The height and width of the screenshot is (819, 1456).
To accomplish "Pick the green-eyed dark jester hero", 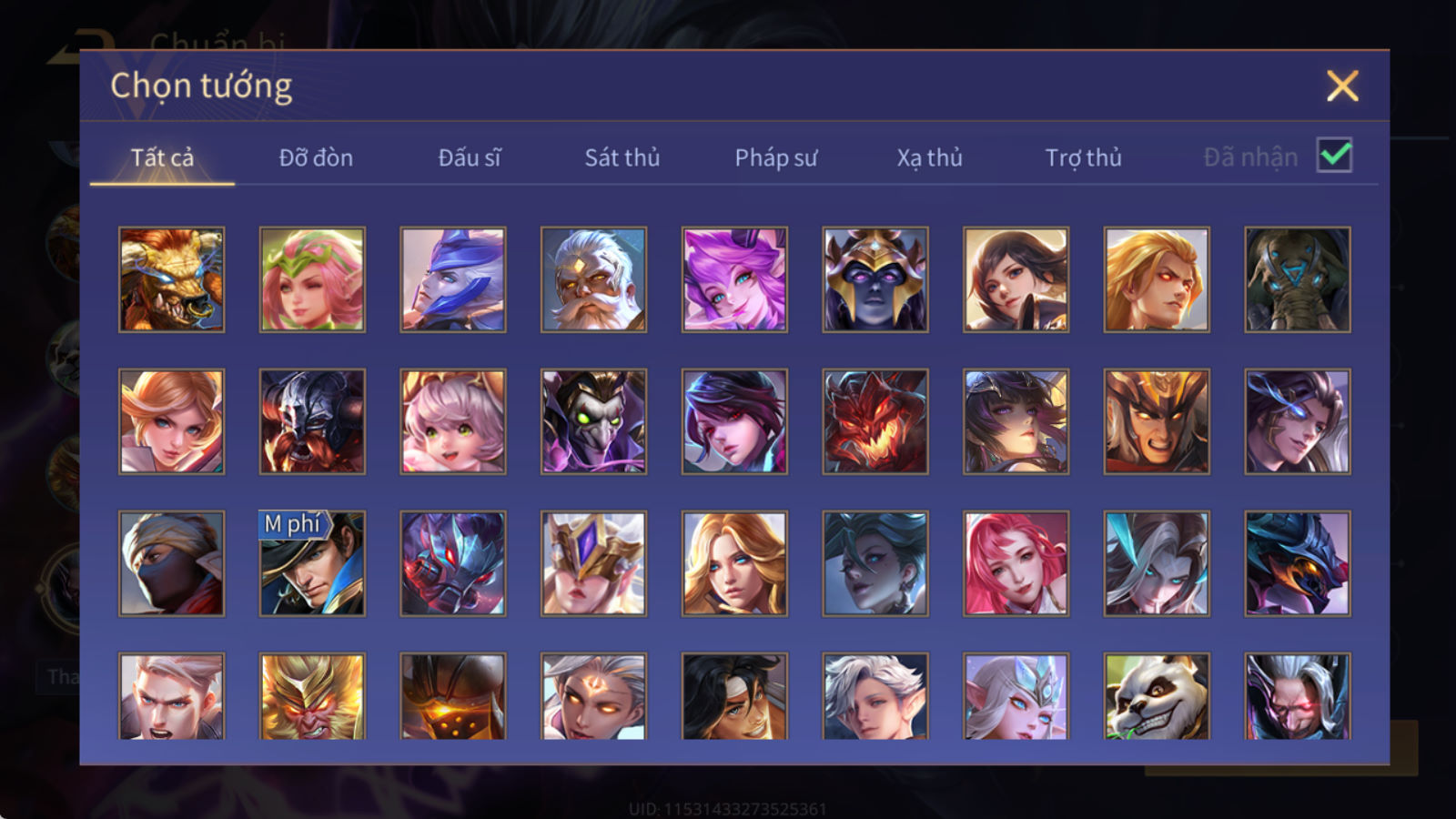I will click(x=593, y=421).
